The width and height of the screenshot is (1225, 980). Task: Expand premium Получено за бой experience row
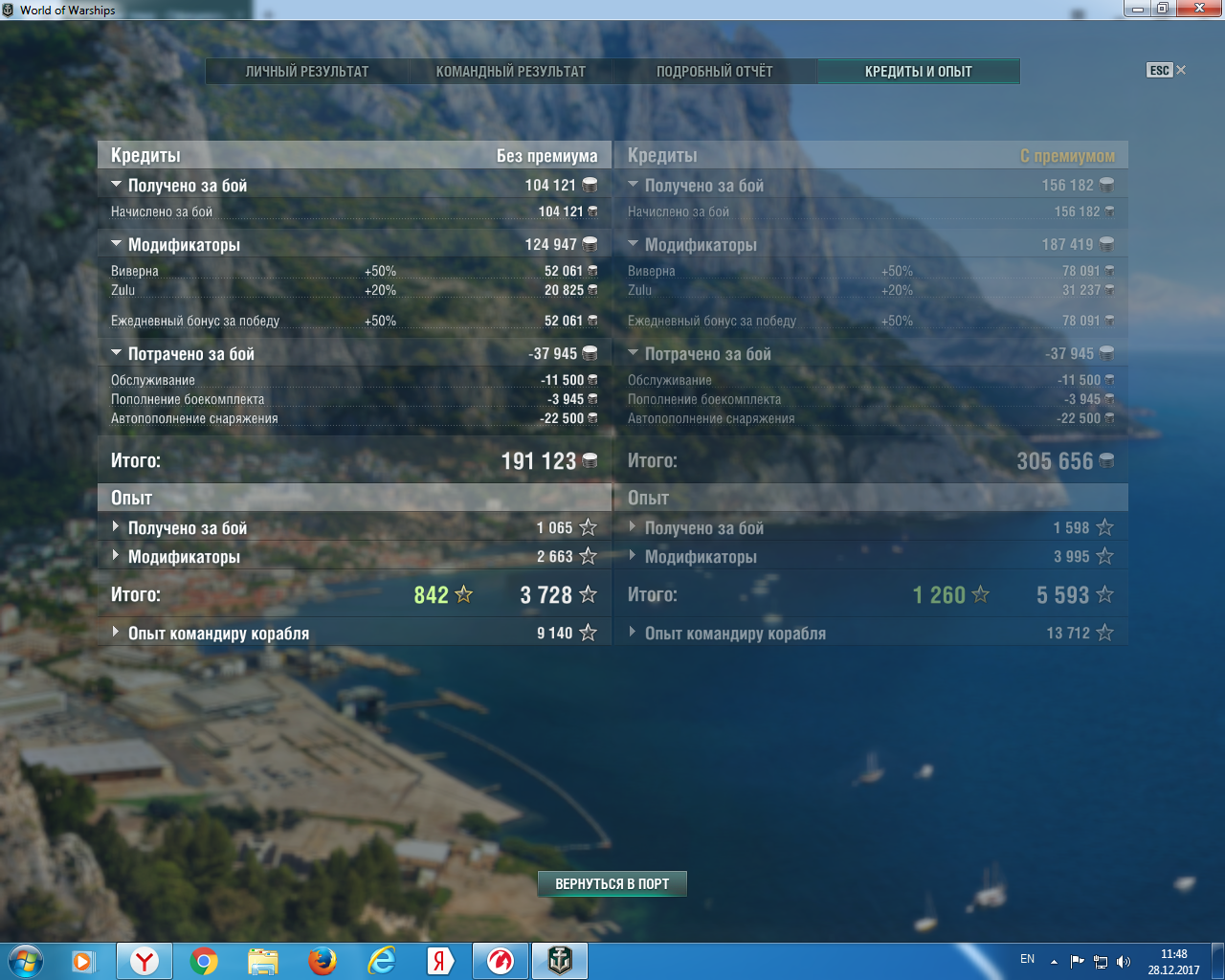click(x=633, y=526)
